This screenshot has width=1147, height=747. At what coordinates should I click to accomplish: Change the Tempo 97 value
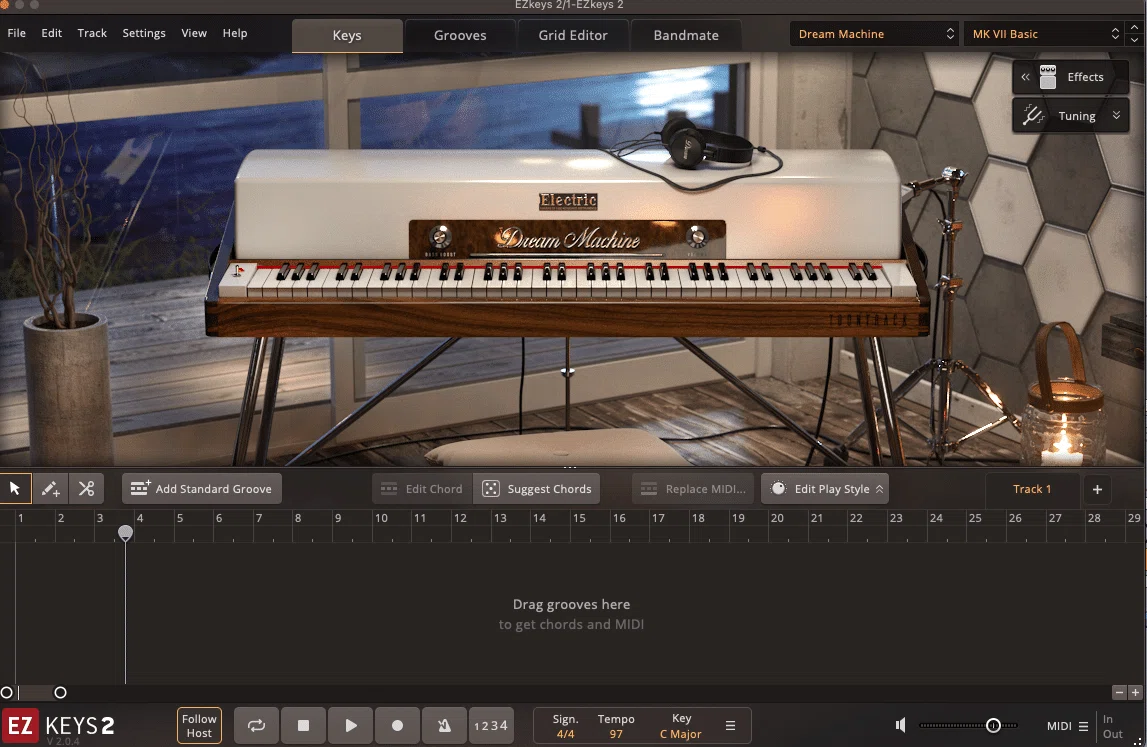pyautogui.click(x=616, y=734)
